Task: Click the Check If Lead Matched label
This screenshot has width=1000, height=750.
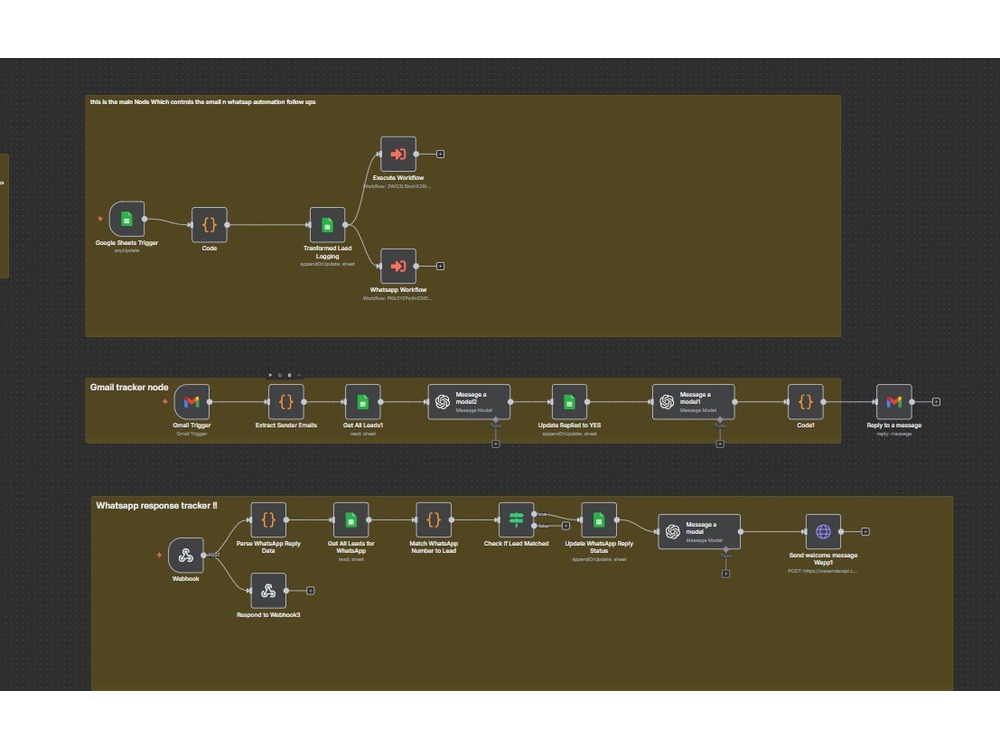Action: click(516, 543)
